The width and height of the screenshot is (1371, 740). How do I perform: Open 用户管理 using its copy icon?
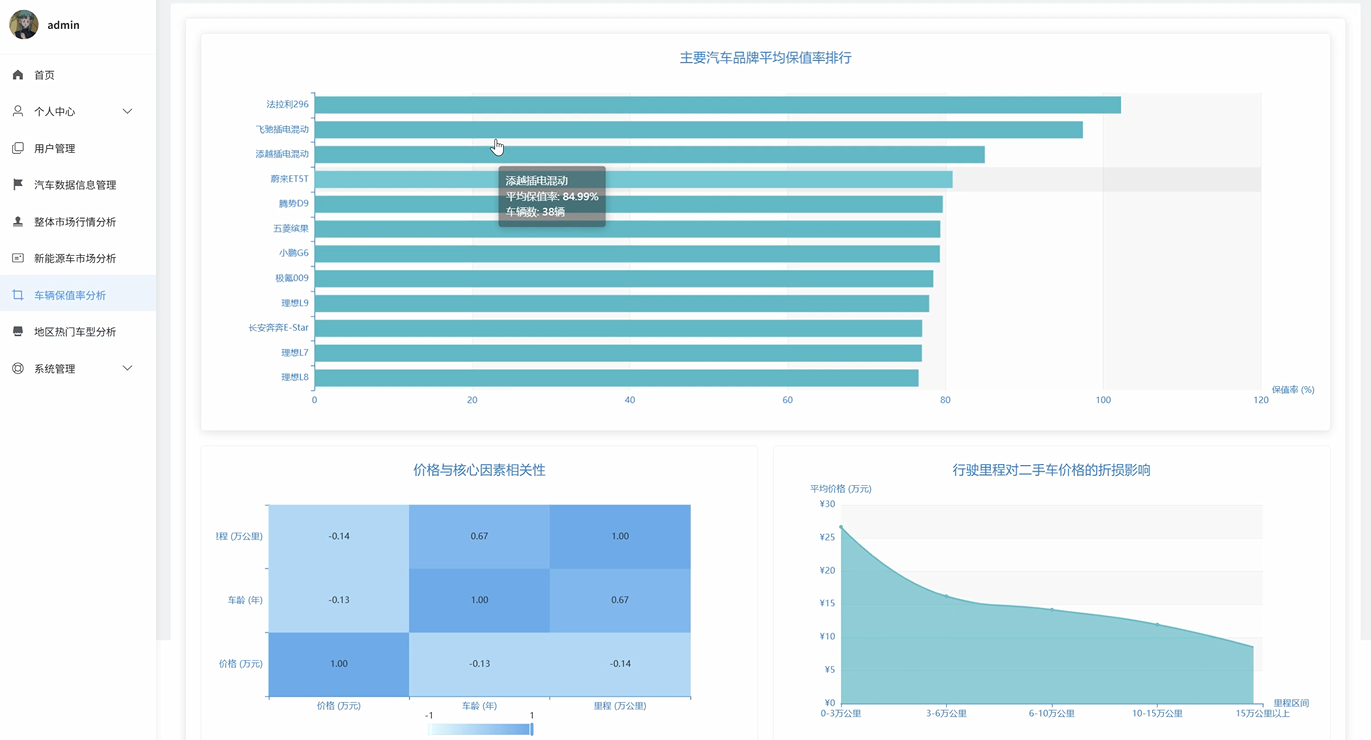coord(18,148)
